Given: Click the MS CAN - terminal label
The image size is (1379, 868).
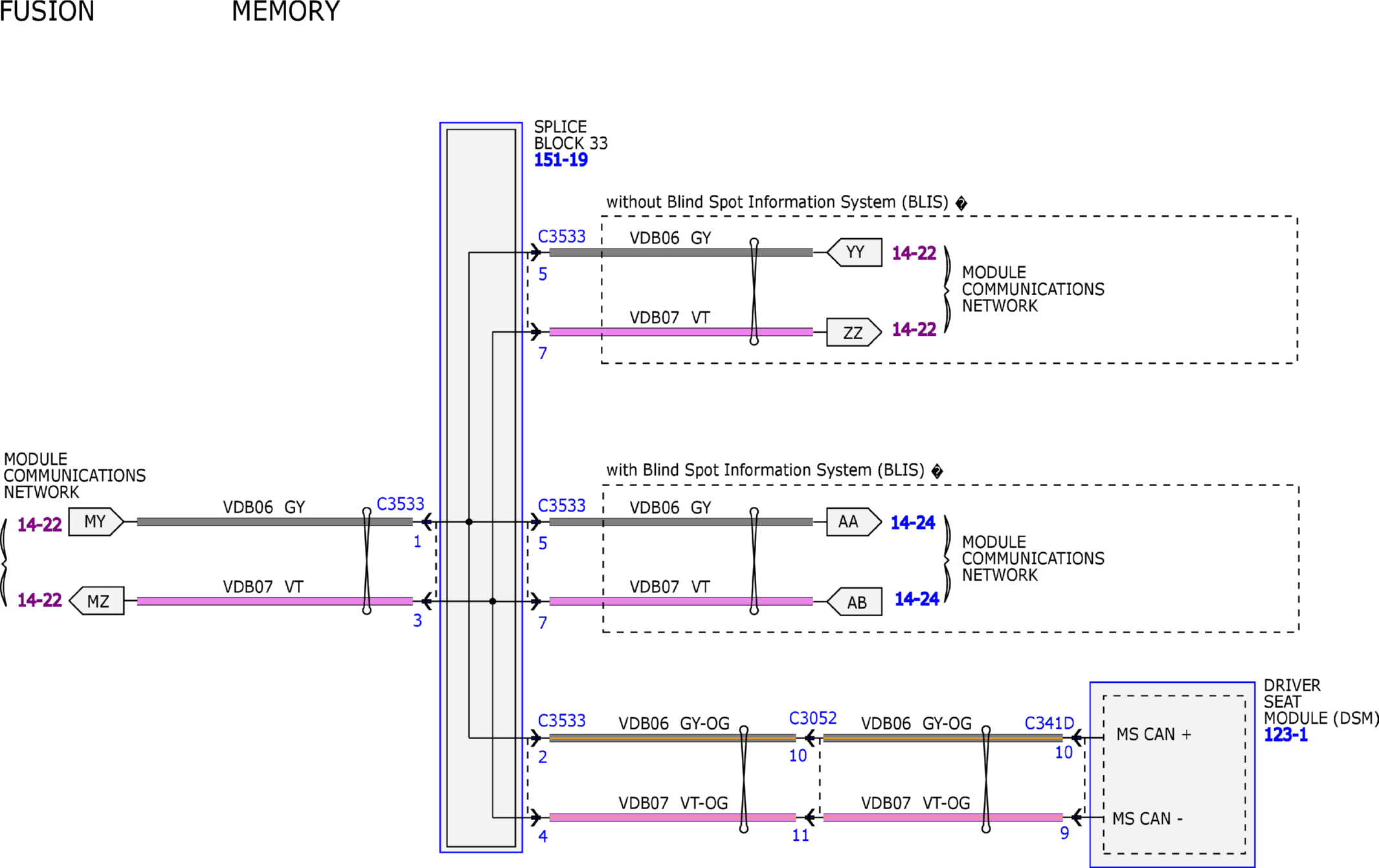Looking at the screenshot, I should pos(1148,819).
